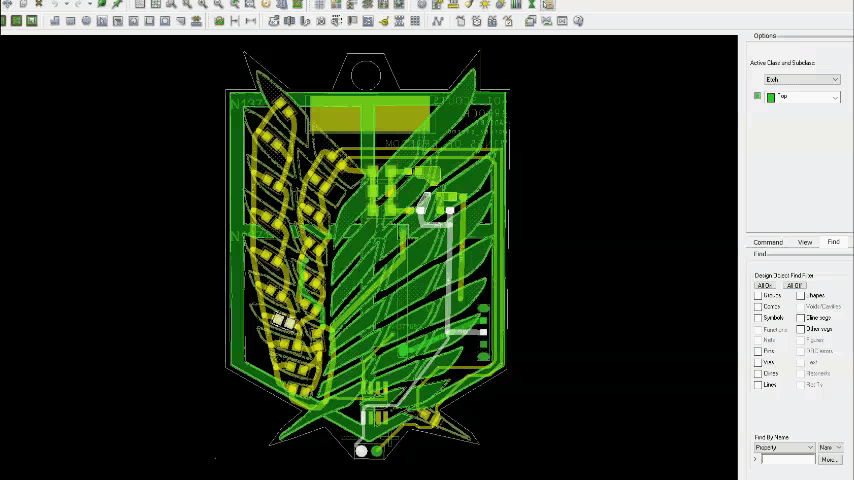Check the Clines checkbox
854x480 pixels.
coord(758,374)
